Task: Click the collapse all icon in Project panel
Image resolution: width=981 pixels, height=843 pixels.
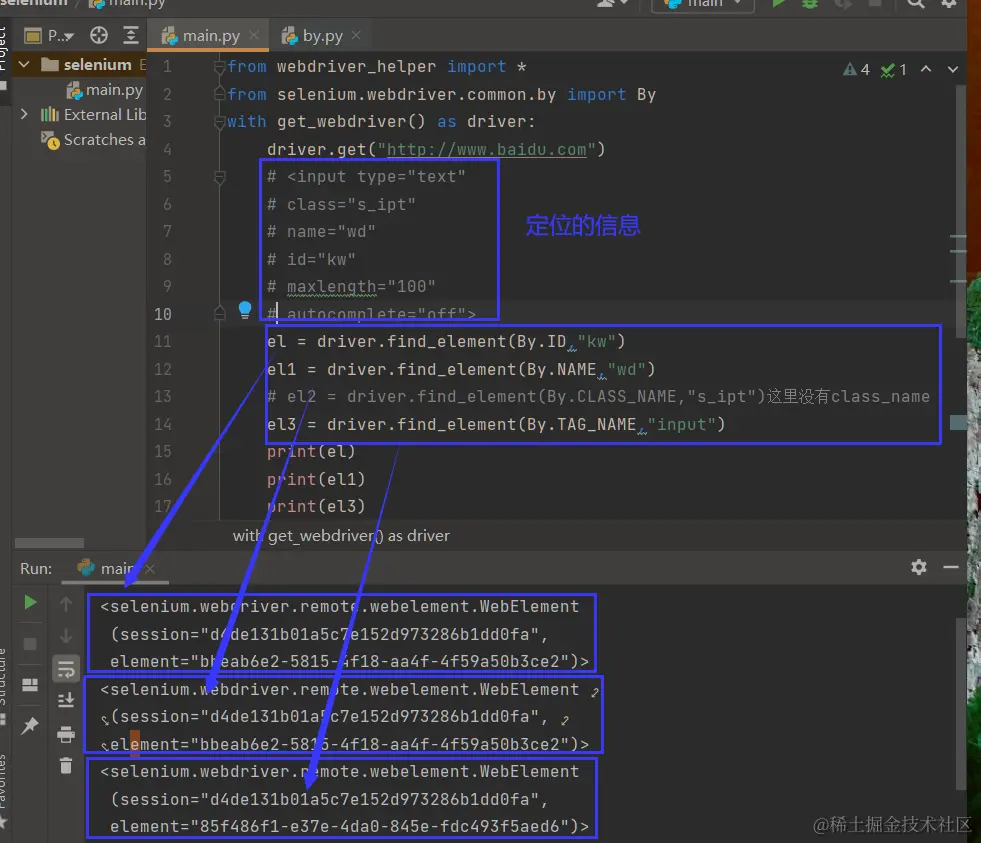Action: pyautogui.click(x=130, y=36)
